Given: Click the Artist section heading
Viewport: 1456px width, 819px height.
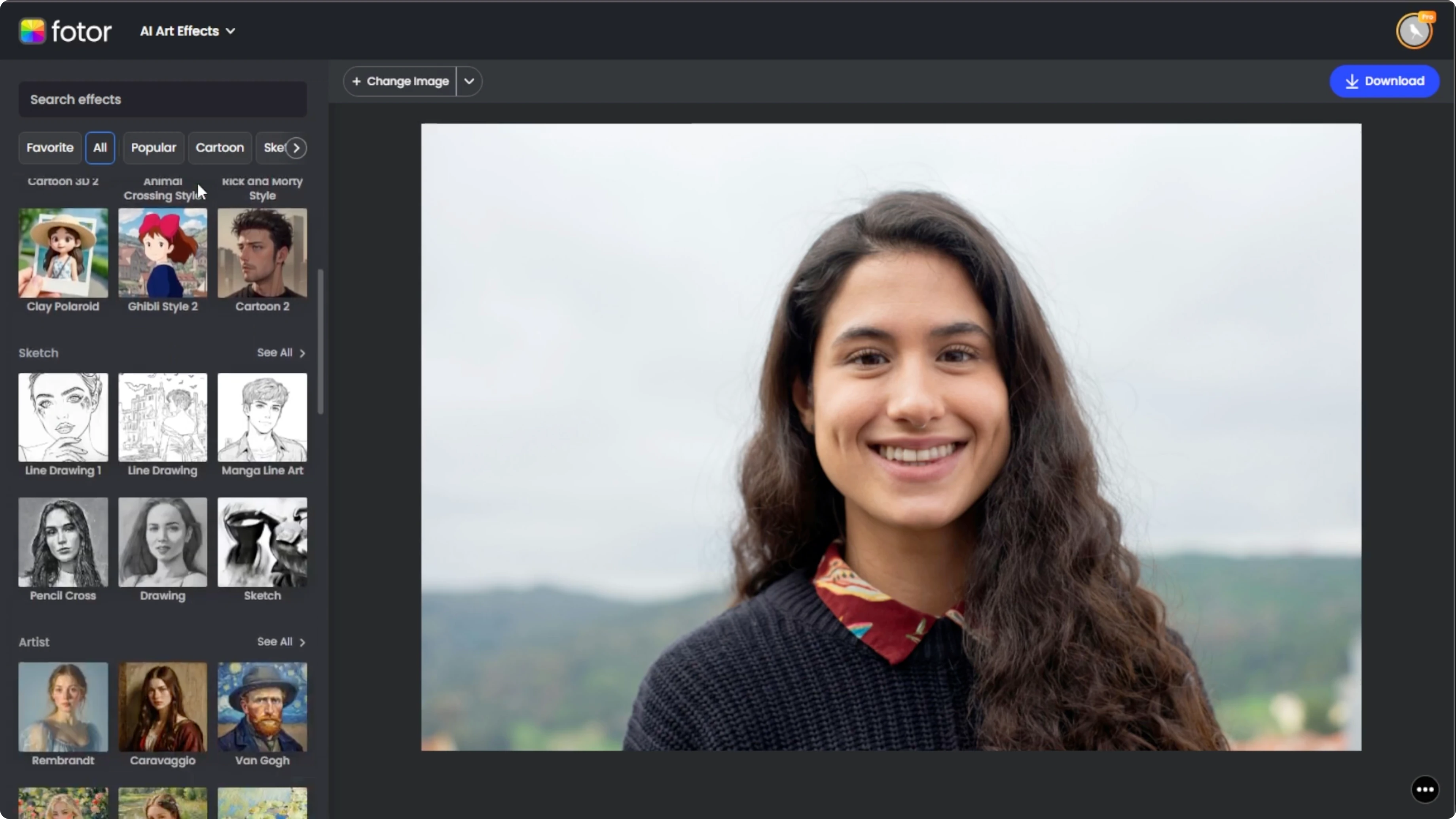Looking at the screenshot, I should (x=34, y=642).
